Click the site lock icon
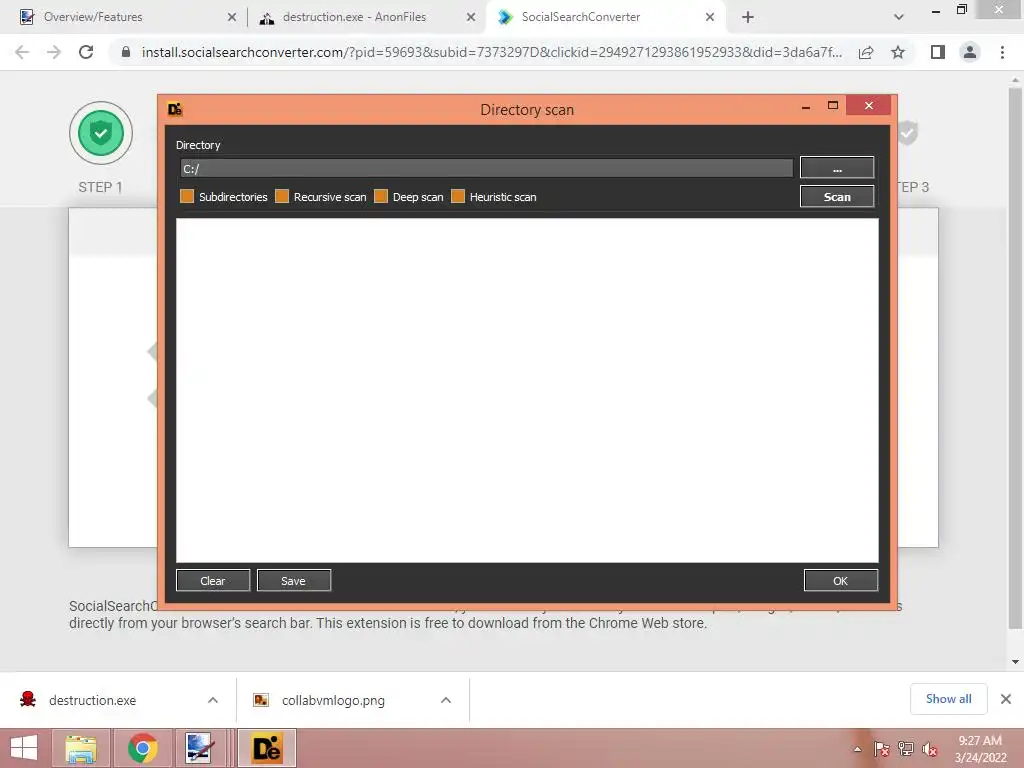Image resolution: width=1024 pixels, height=768 pixels. pyautogui.click(x=126, y=52)
